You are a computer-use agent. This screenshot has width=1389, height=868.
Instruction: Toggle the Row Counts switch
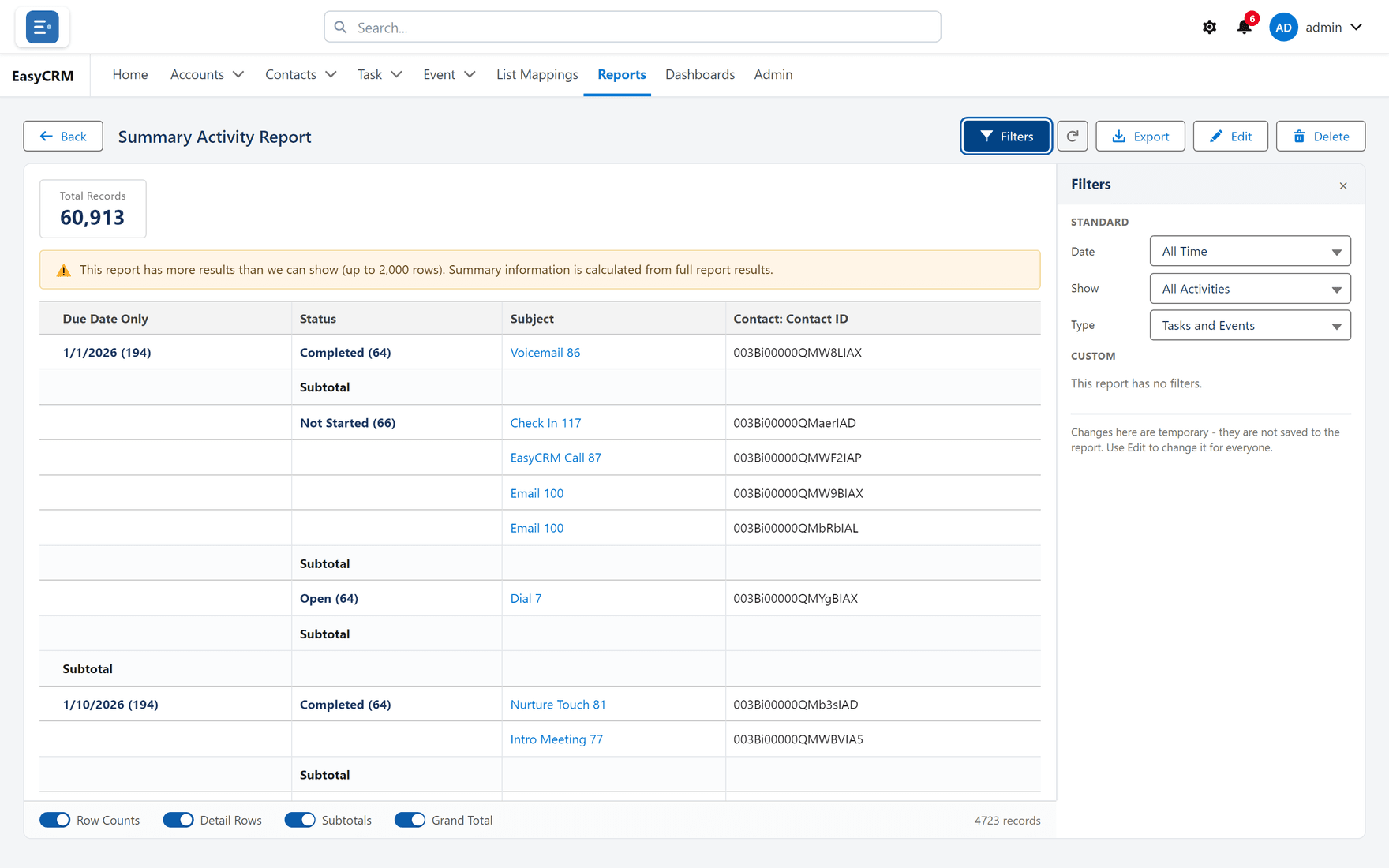(x=55, y=820)
